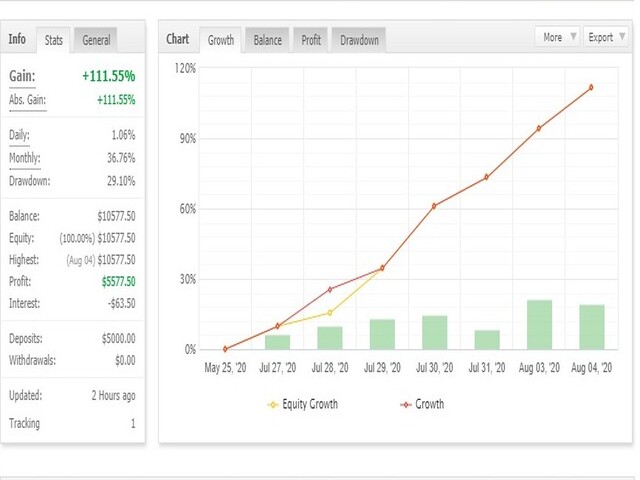Select the Aug 04 growth data point

(x=591, y=87)
